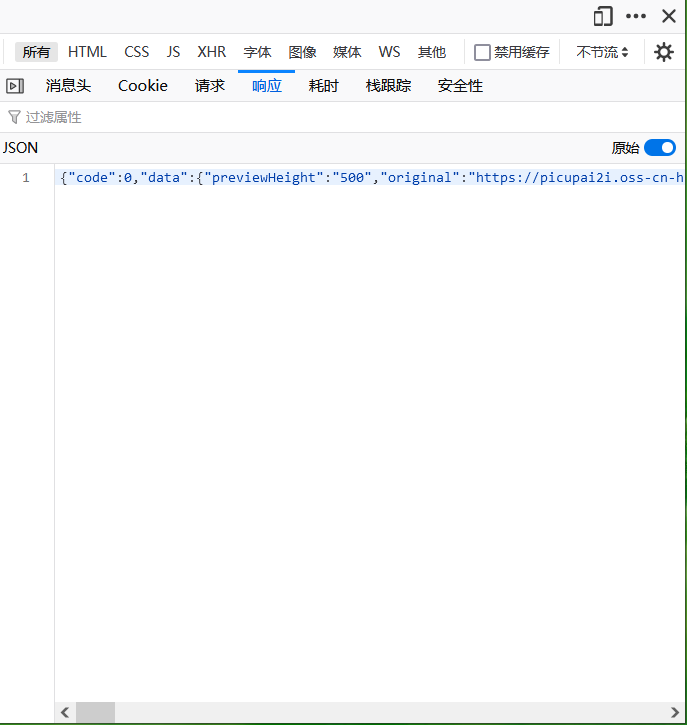Click the filter funnel icon

click(x=14, y=117)
